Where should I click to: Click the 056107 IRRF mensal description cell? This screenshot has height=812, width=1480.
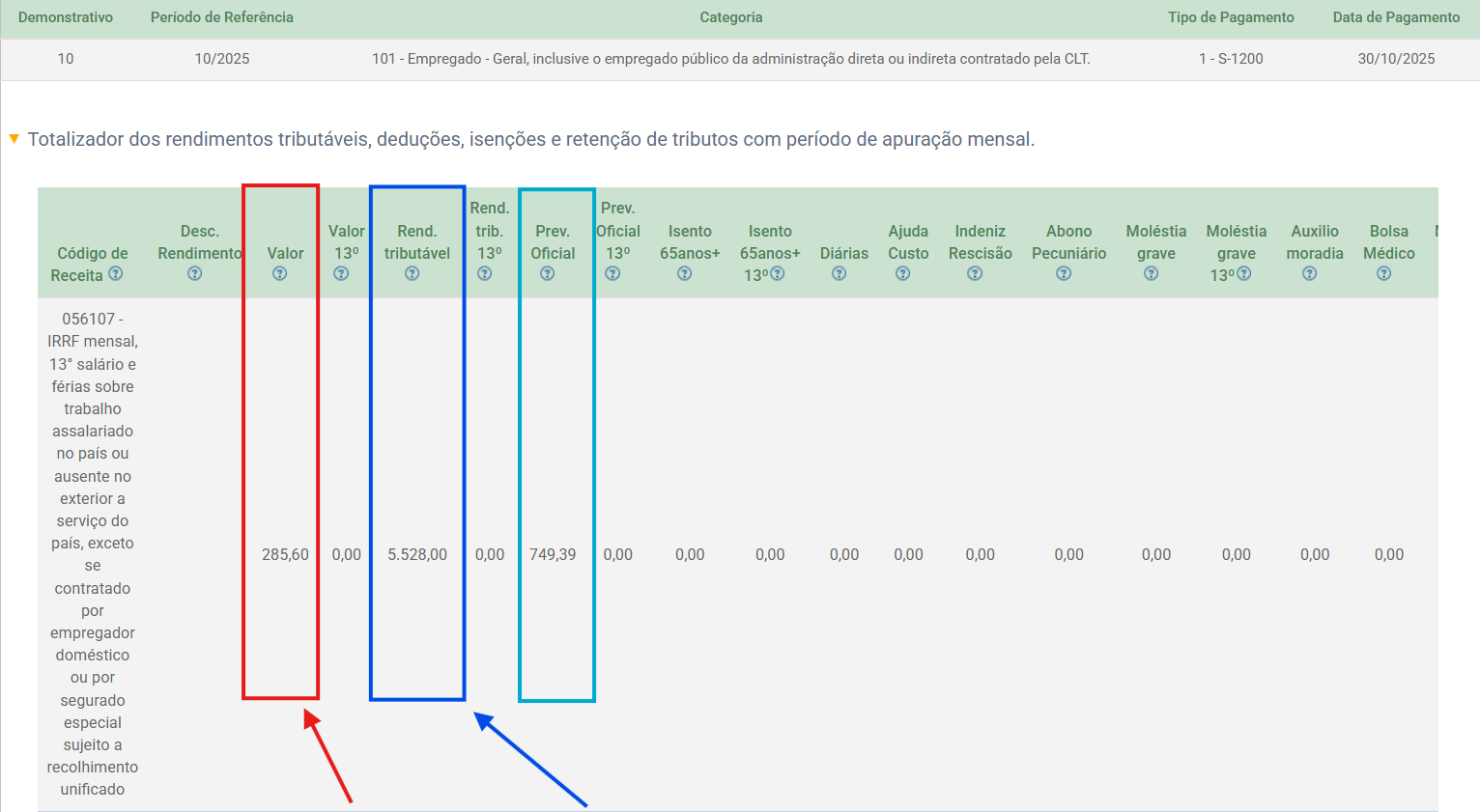(93, 554)
